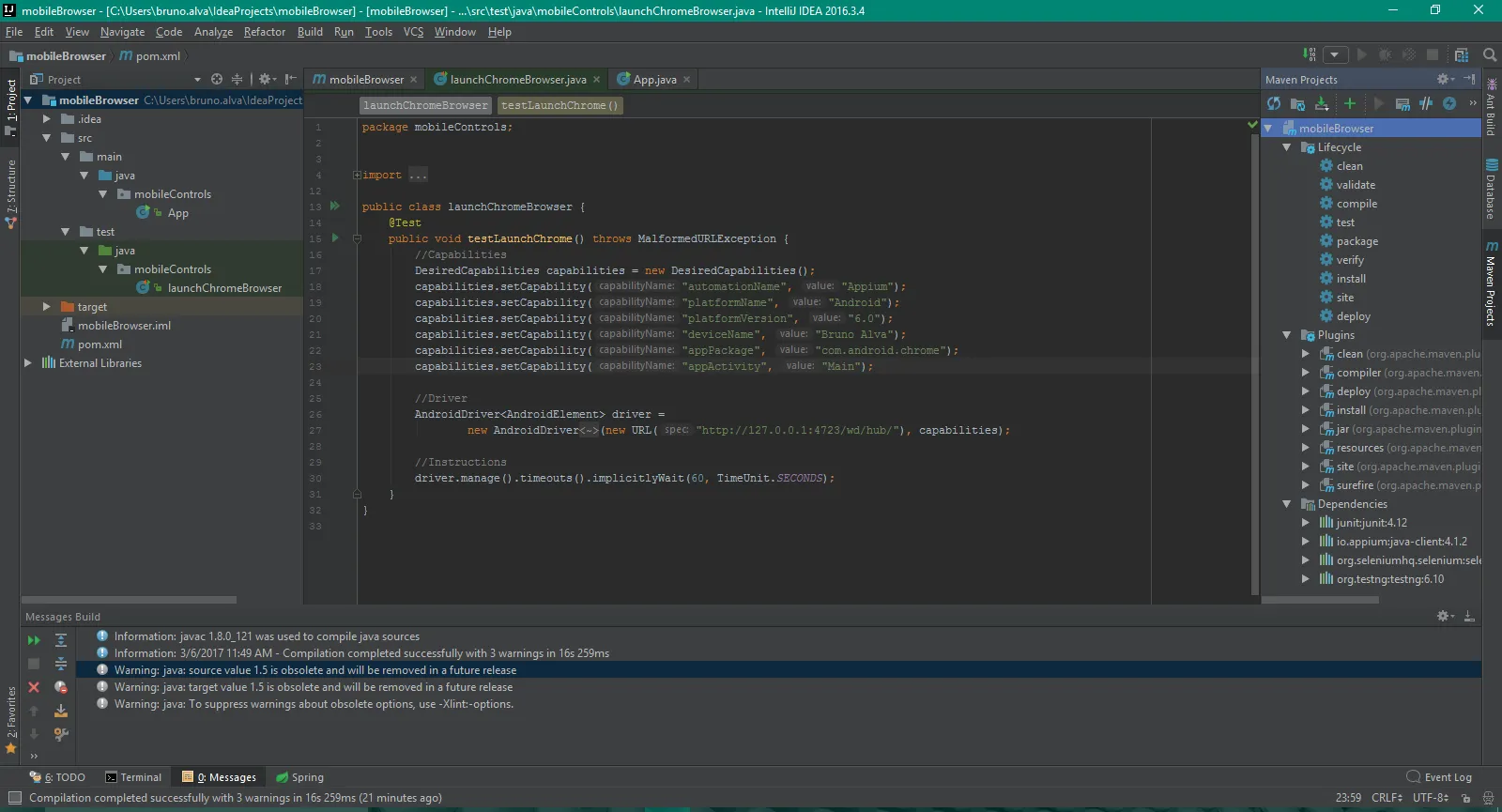
Task: Open the Terminal tool window button
Action: point(133,777)
